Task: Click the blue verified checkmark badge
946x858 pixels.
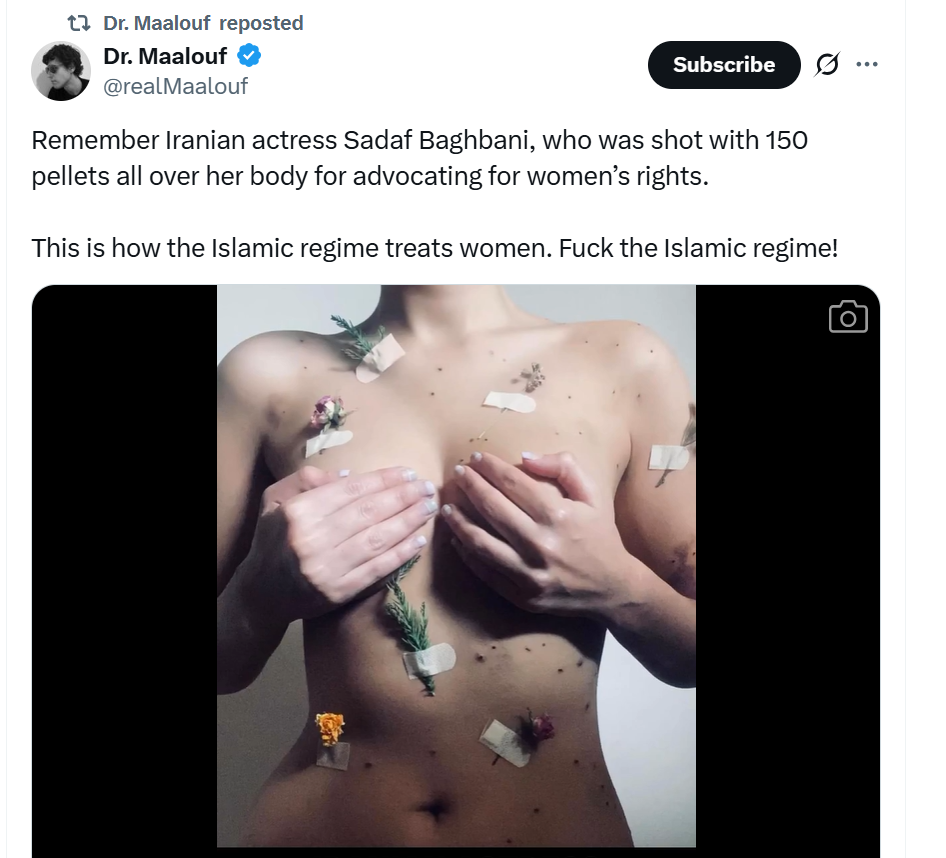Action: pos(249,56)
